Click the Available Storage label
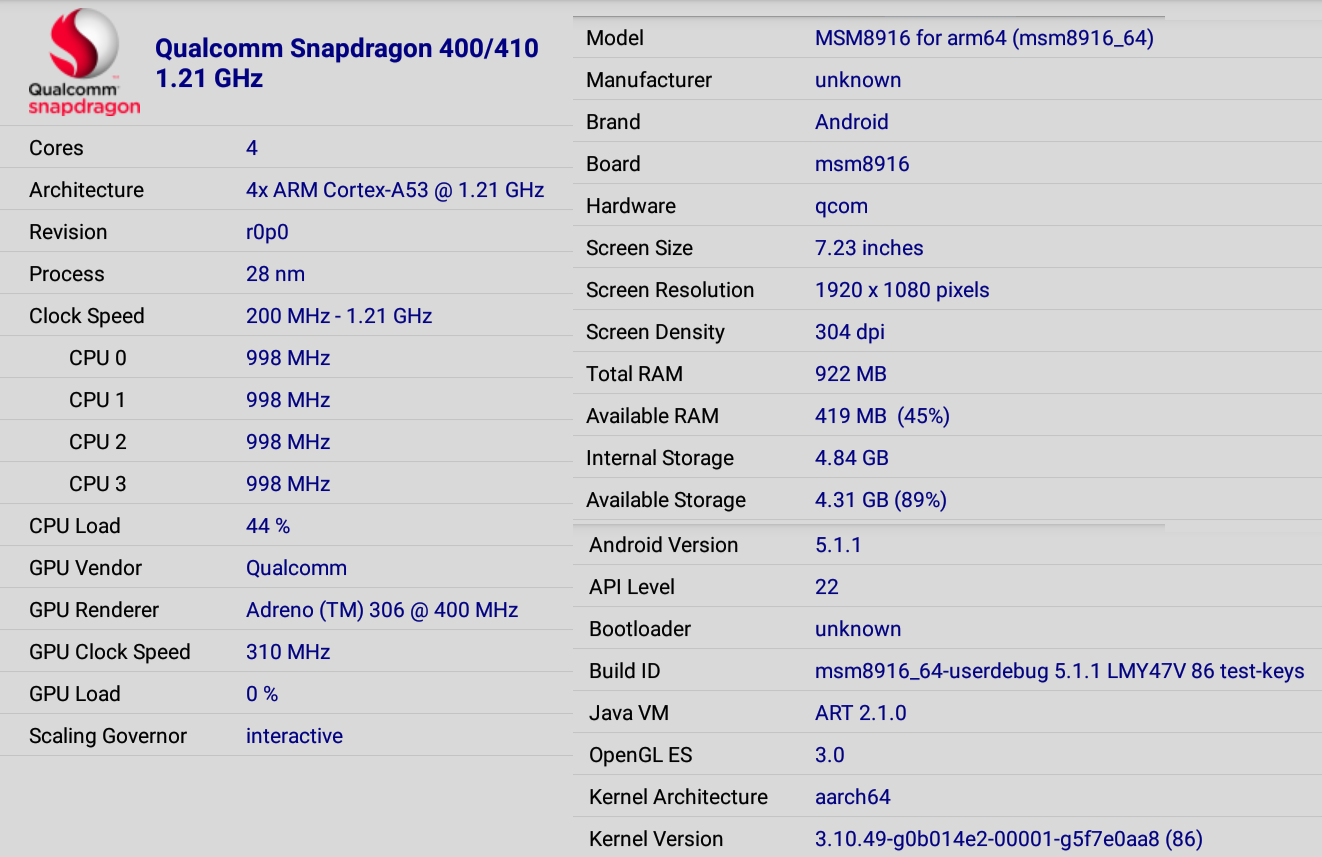 tap(666, 500)
